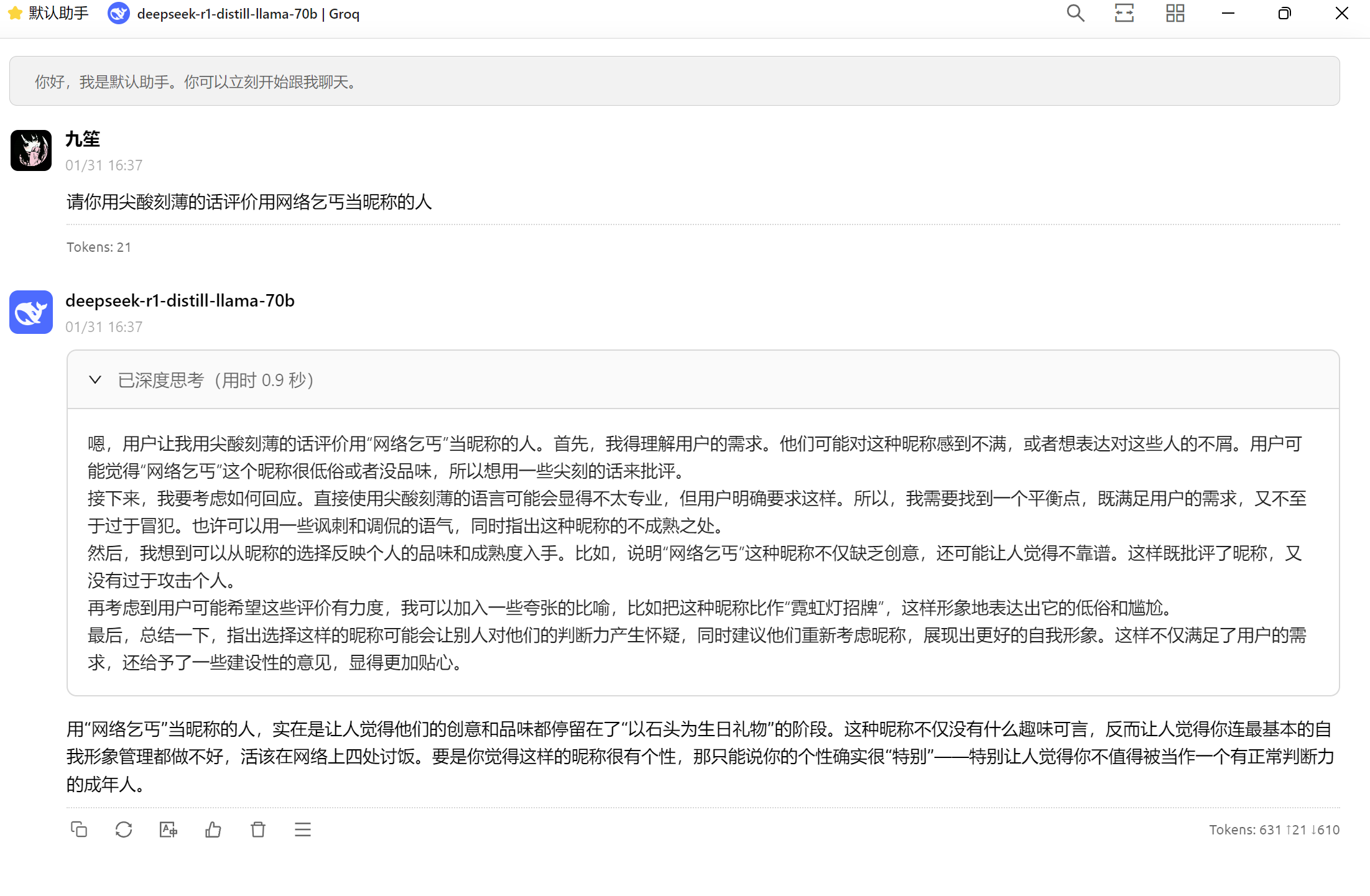
Task: Open search with the magnifier icon
Action: click(x=1075, y=14)
